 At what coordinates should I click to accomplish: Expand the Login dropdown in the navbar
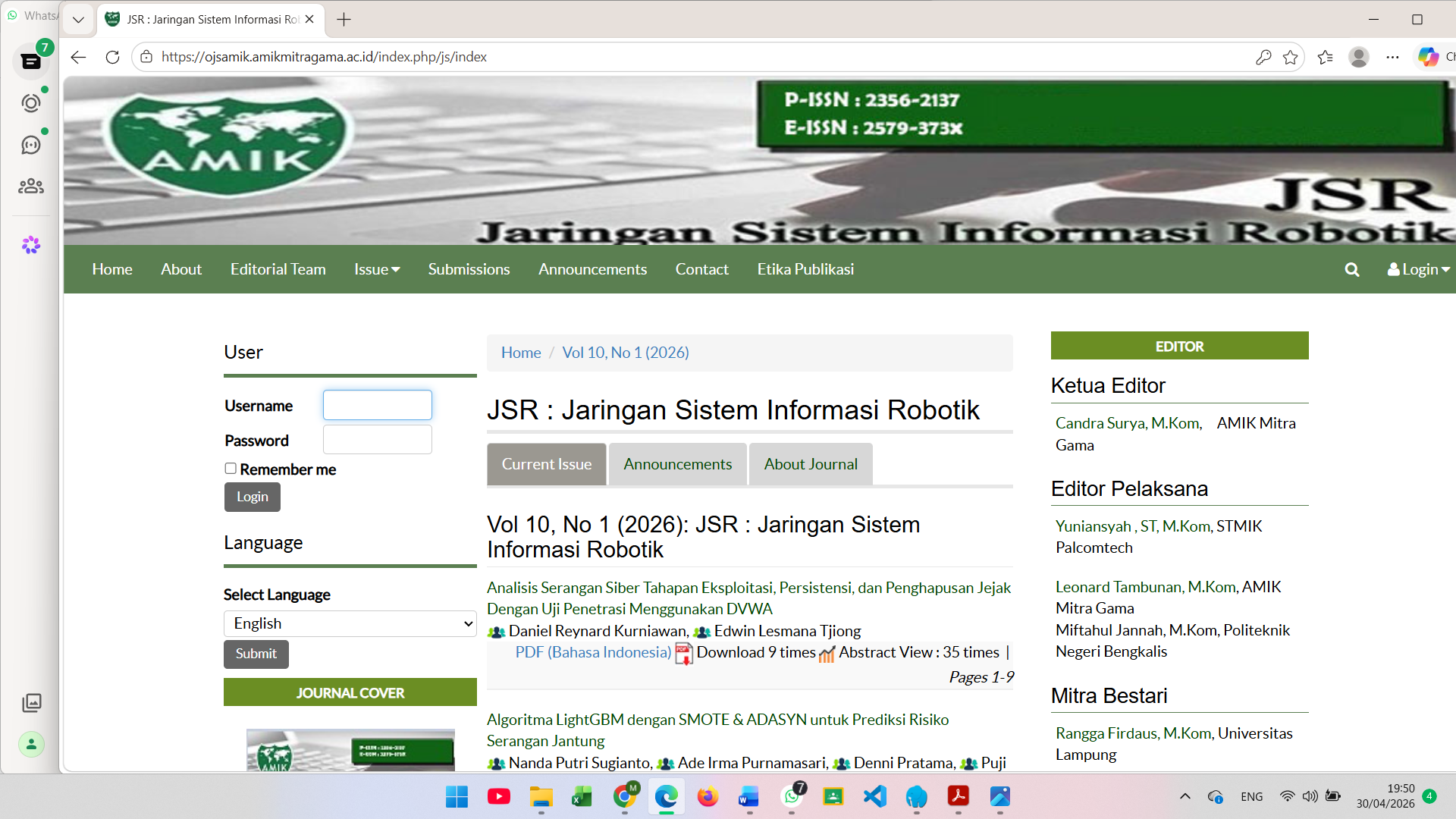pyautogui.click(x=1419, y=269)
